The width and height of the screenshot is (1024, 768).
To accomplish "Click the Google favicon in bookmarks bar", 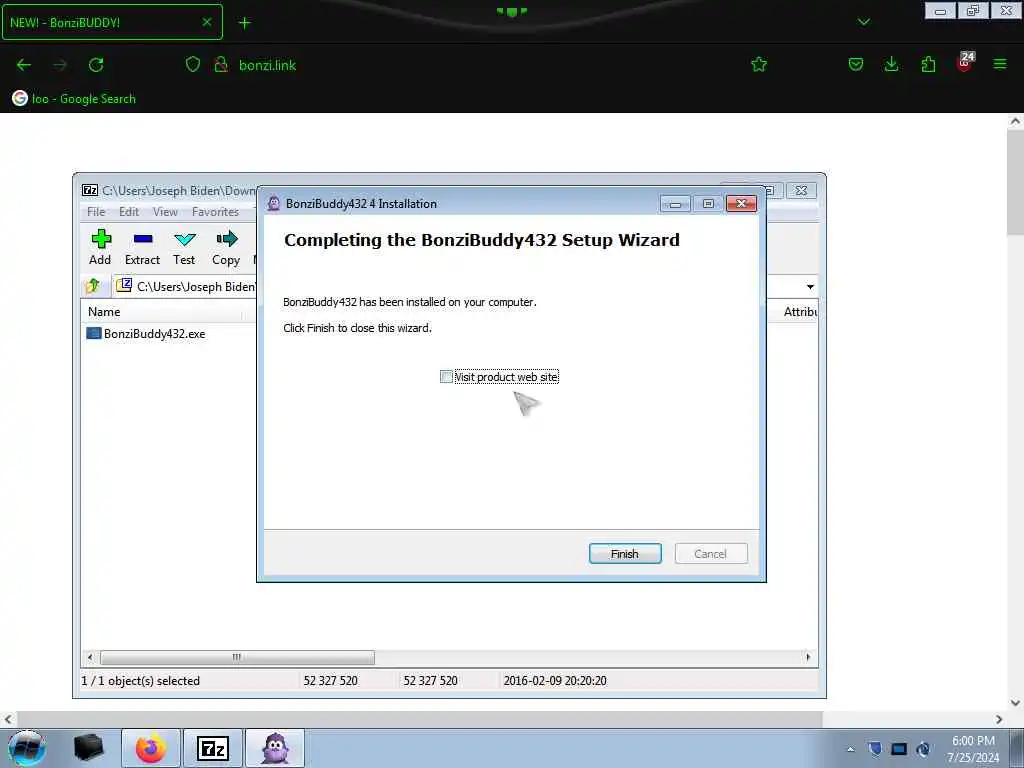I will click(x=20, y=99).
